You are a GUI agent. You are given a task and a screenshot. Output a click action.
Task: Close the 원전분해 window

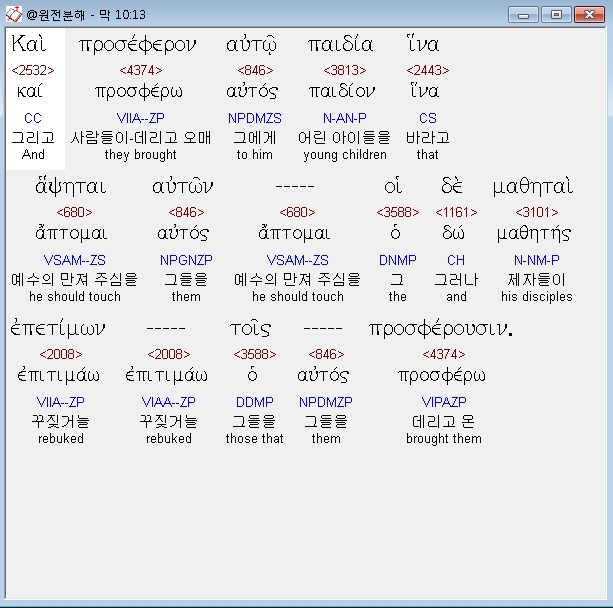pos(589,15)
